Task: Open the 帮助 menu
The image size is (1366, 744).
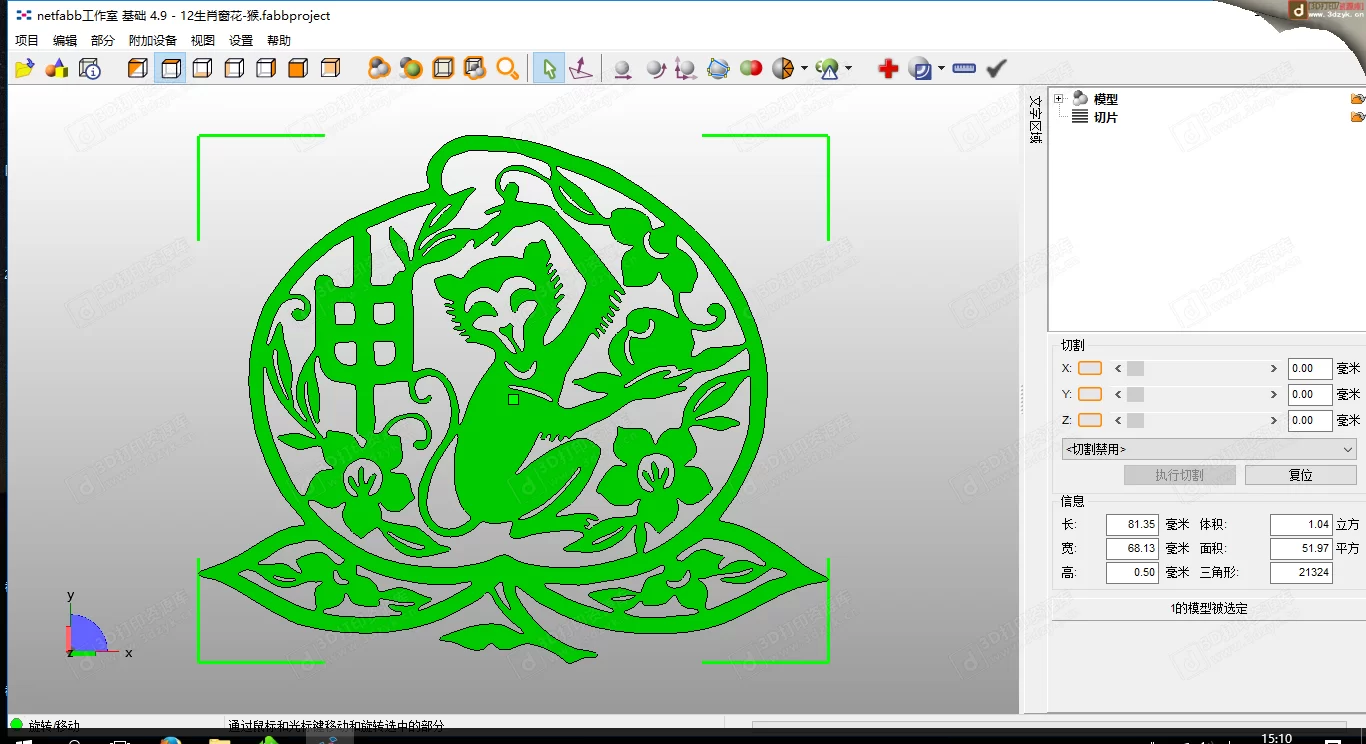Action: pyautogui.click(x=279, y=41)
